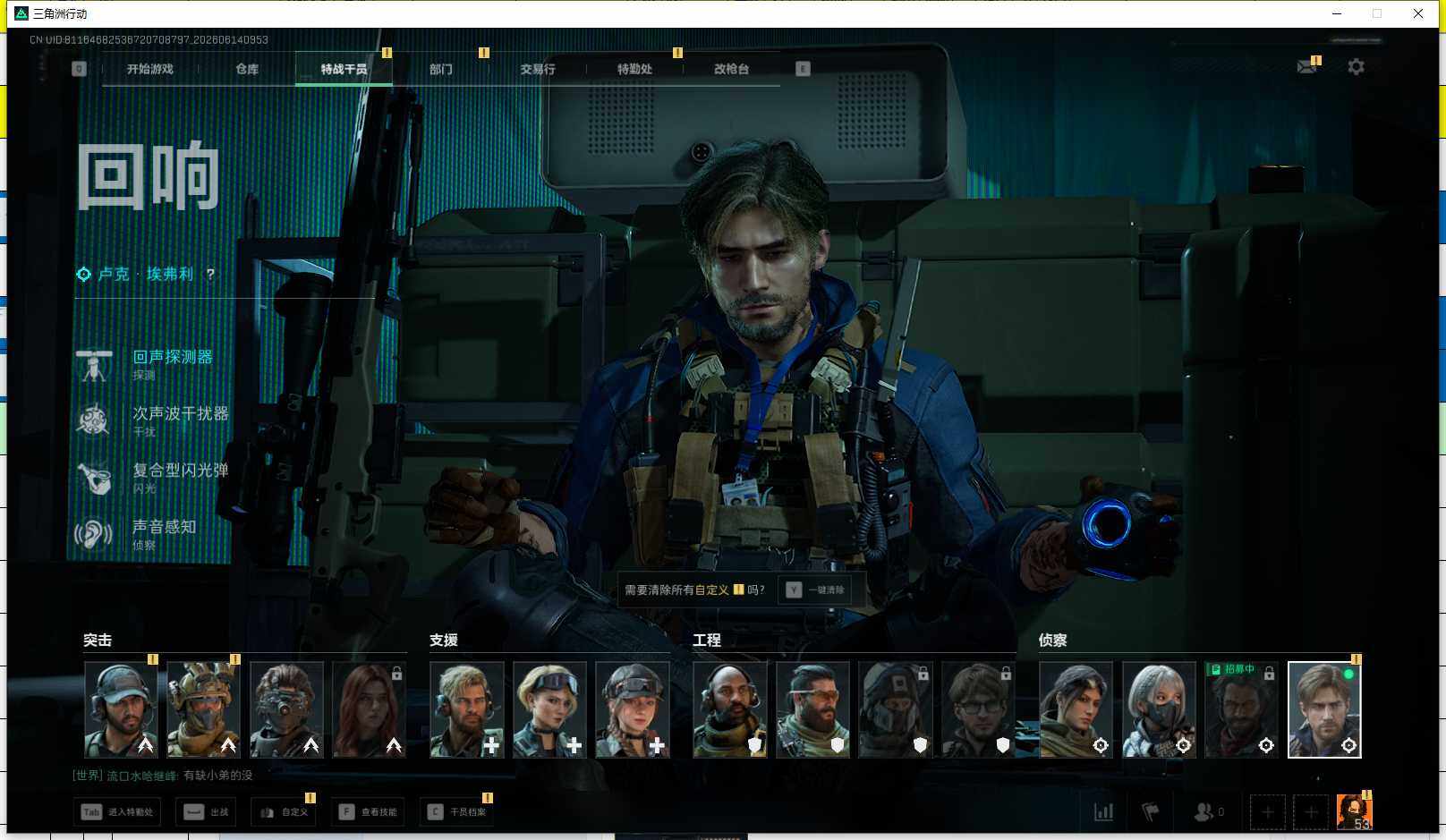Select the 次声波干扰器 skill icon
This screenshot has width=1446, height=840.
click(x=94, y=420)
